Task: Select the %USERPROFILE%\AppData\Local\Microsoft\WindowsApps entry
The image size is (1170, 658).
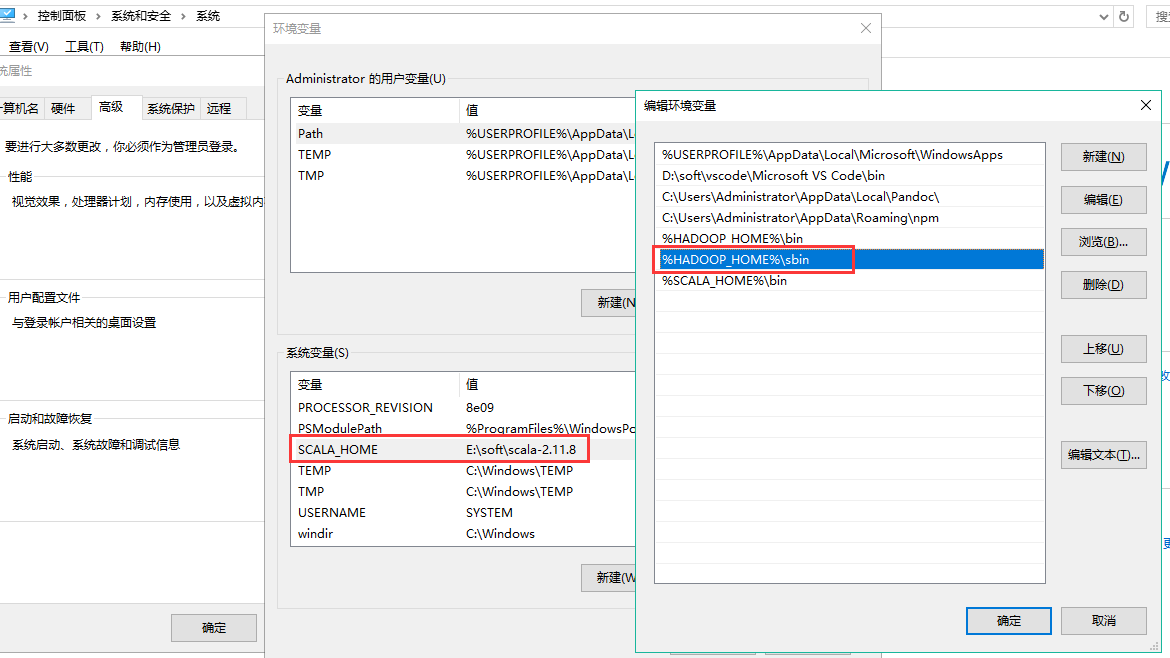Action: 849,154
